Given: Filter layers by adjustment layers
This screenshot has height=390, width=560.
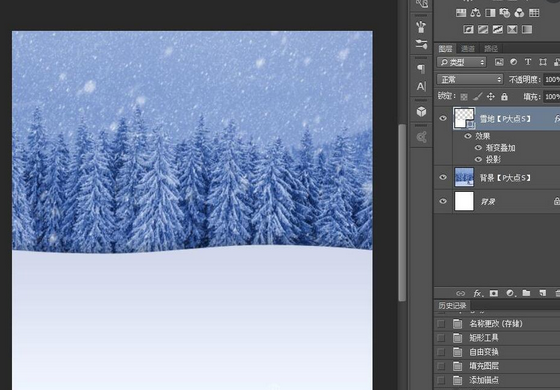Looking at the screenshot, I should pyautogui.click(x=514, y=62).
